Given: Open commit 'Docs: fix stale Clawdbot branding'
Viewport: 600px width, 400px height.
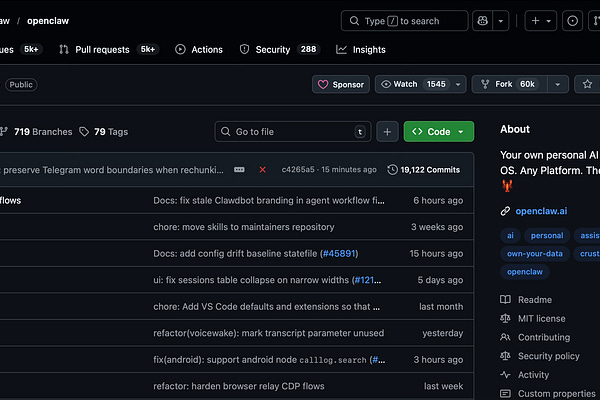Looking at the screenshot, I should [x=269, y=200].
